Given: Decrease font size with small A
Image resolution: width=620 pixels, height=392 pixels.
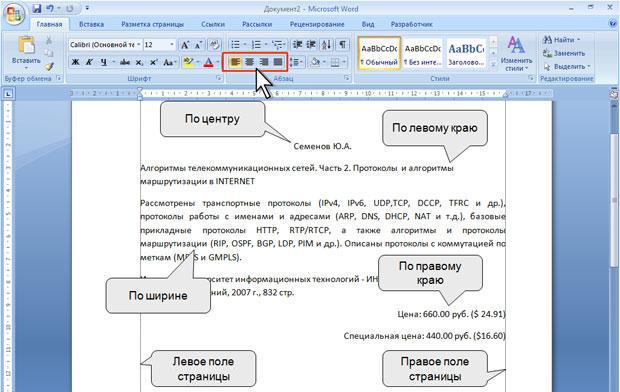Looking at the screenshot, I should tap(198, 45).
